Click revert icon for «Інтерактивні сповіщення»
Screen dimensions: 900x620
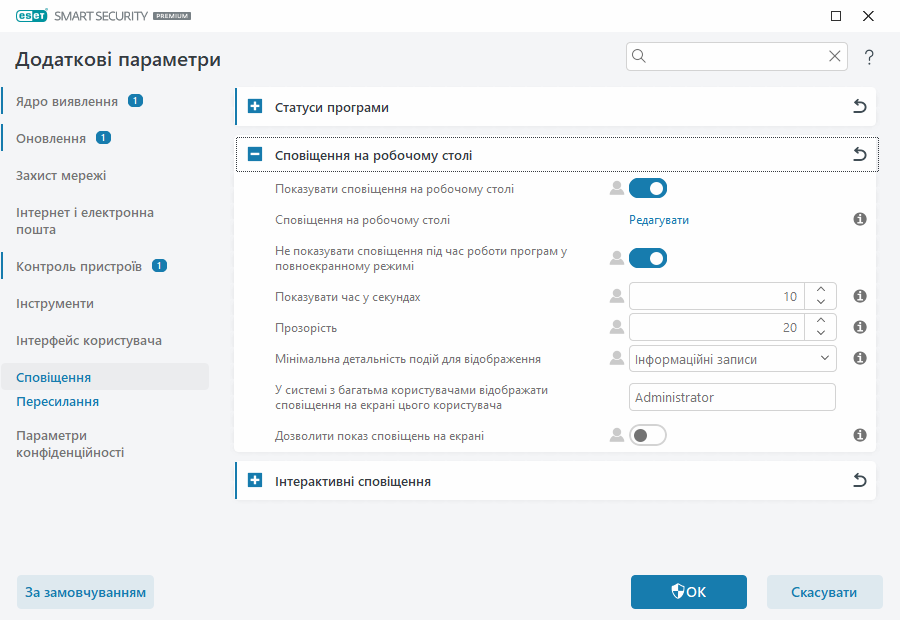click(x=859, y=480)
